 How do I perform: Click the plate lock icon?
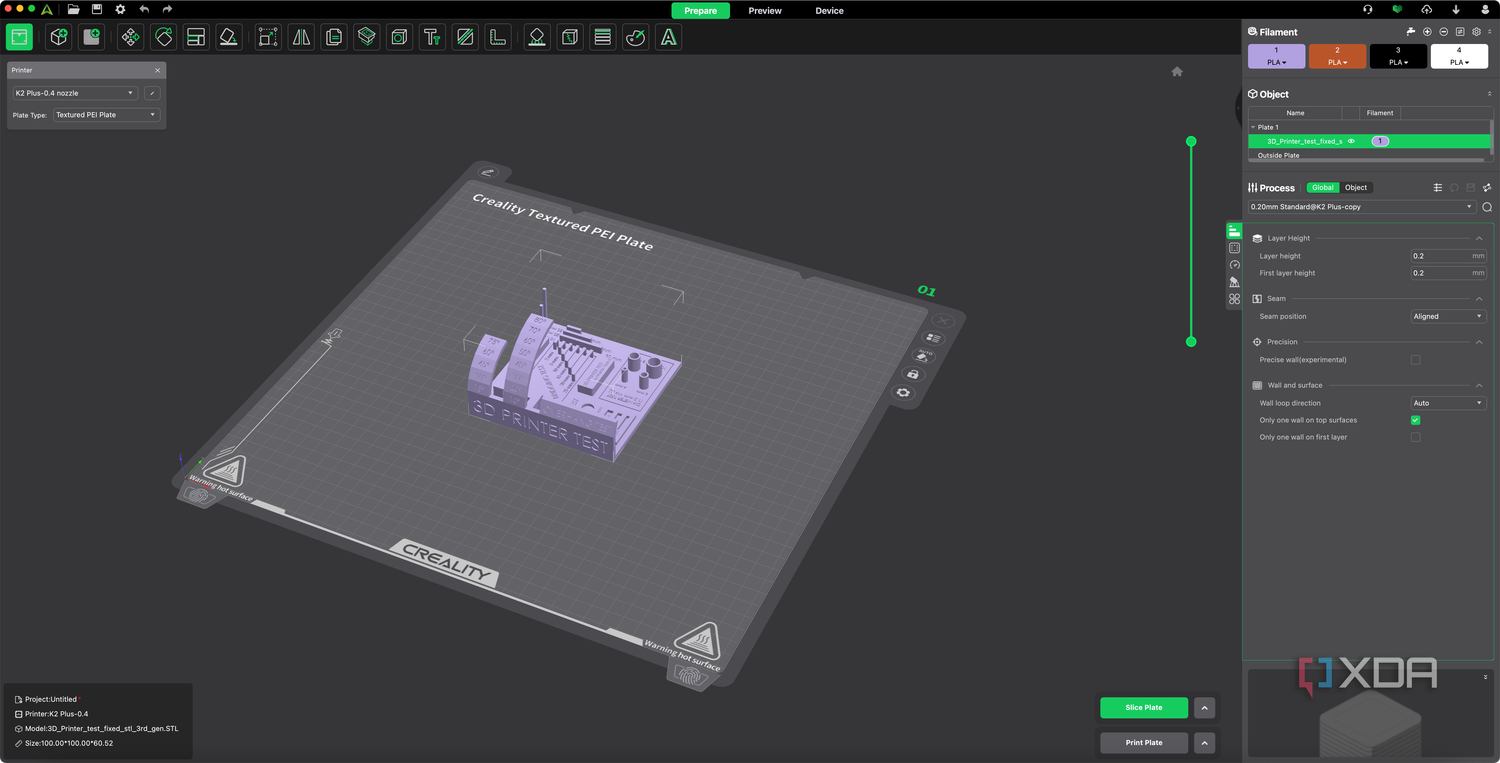coord(912,374)
